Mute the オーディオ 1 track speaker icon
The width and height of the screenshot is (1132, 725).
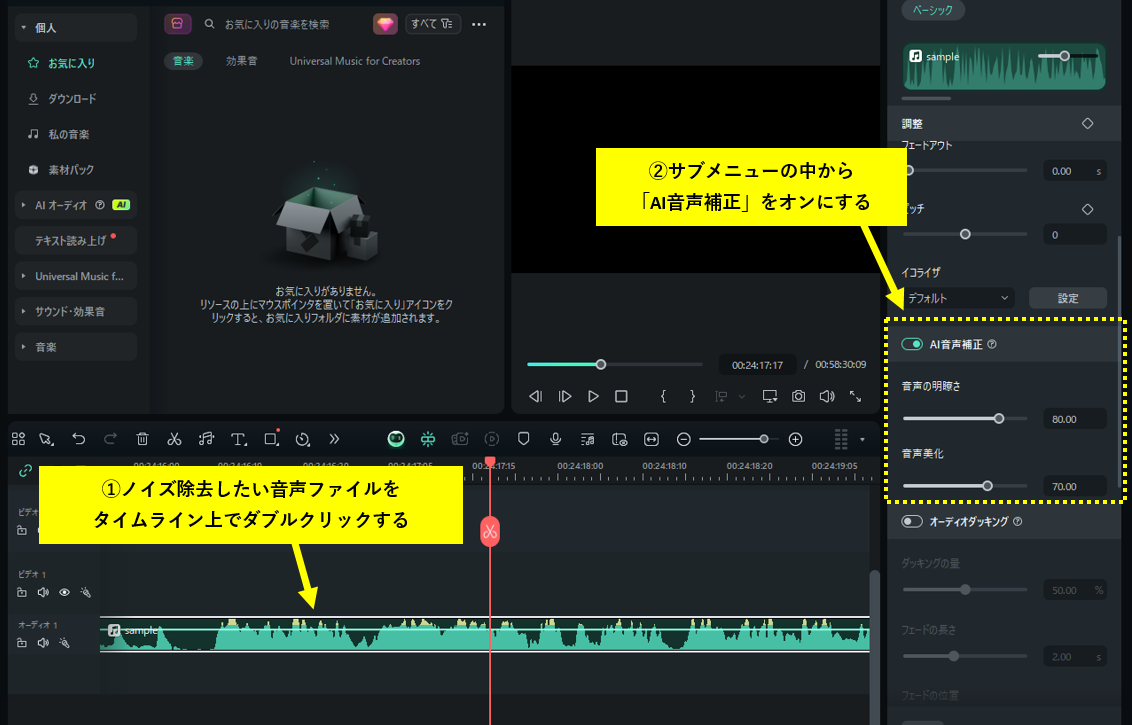(43, 643)
